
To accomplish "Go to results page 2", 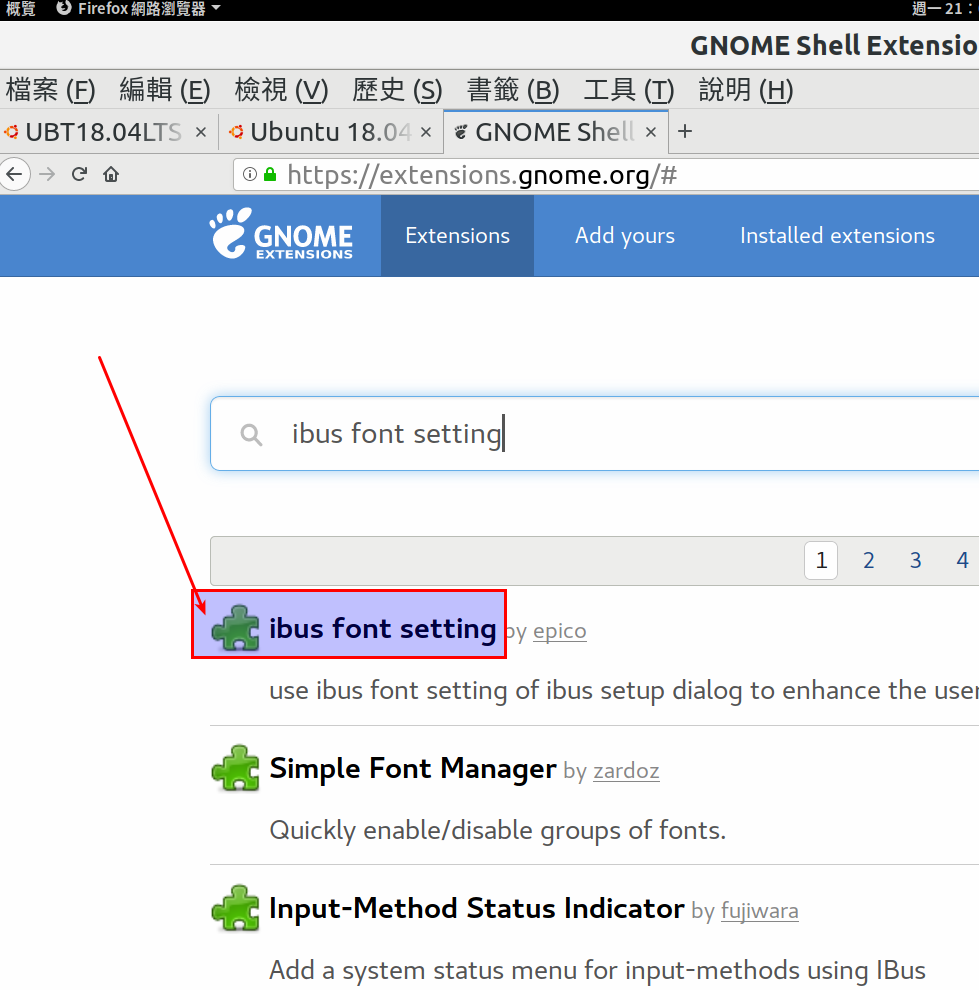I will point(869,560).
